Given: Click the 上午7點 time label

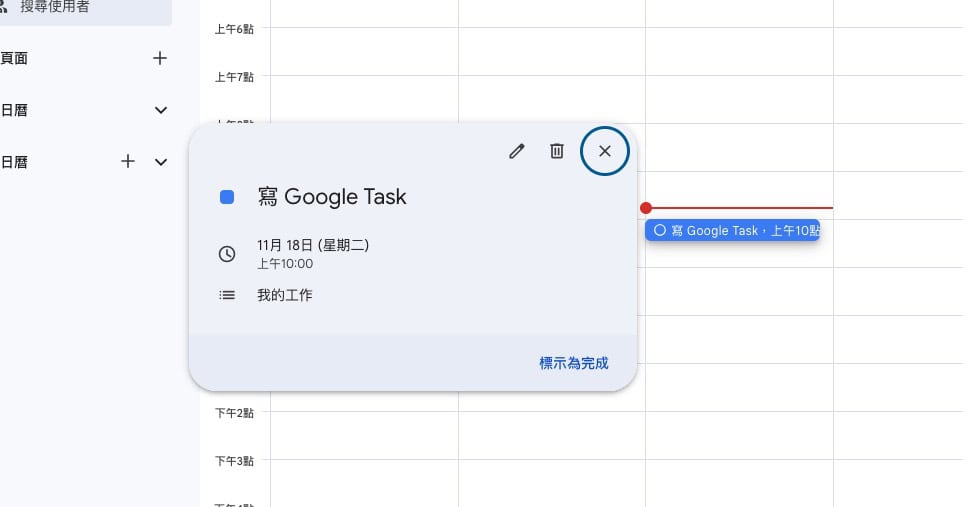Looking at the screenshot, I should click(x=234, y=77).
